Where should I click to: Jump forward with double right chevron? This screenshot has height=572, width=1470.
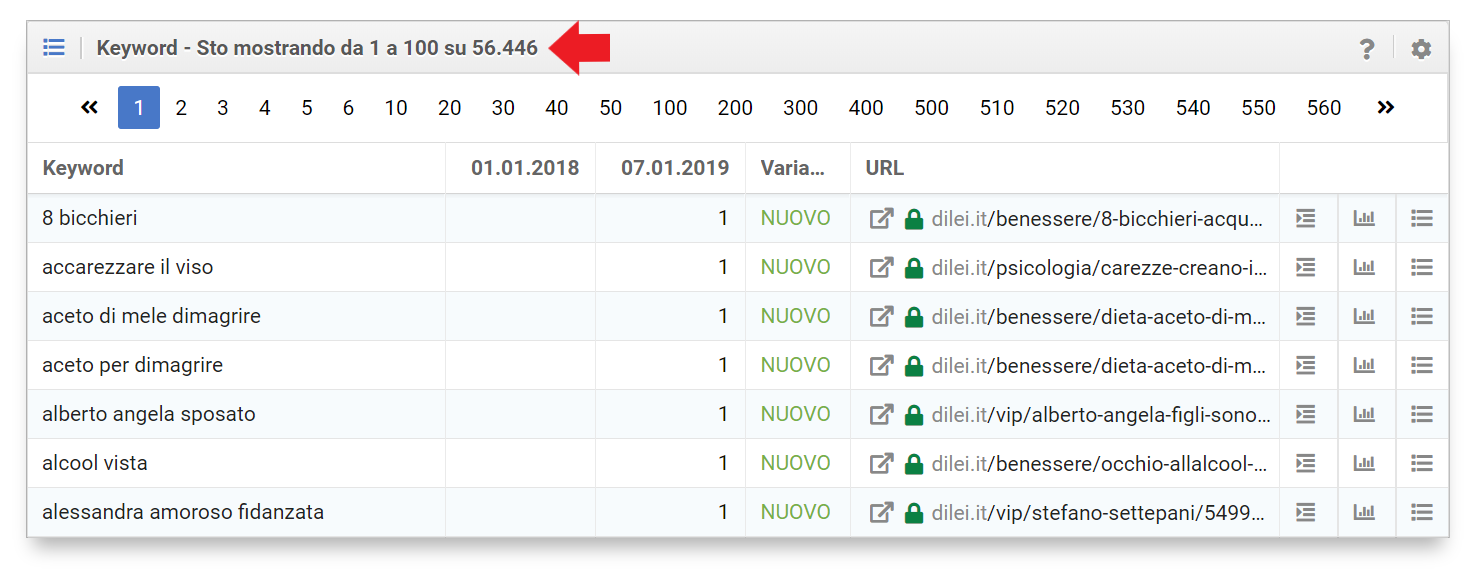pyautogui.click(x=1385, y=107)
